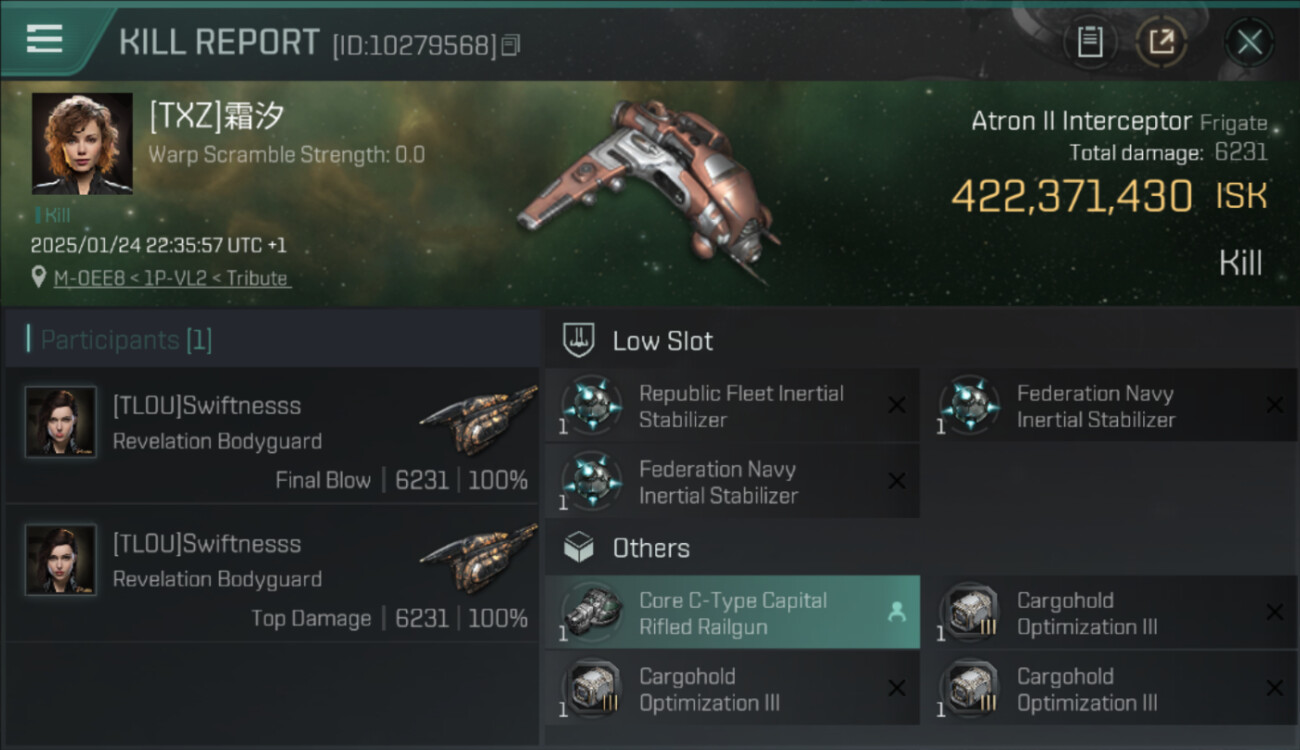
Task: Select Republic Fleet Inertial Stabilizer item
Action: (x=741, y=406)
